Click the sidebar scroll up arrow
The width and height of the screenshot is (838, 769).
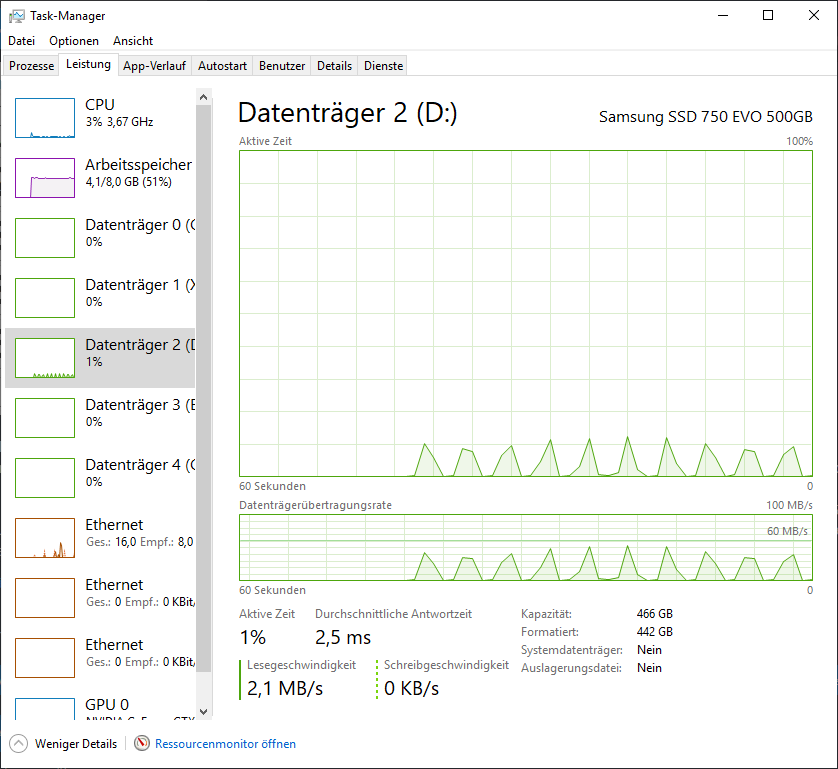204,97
